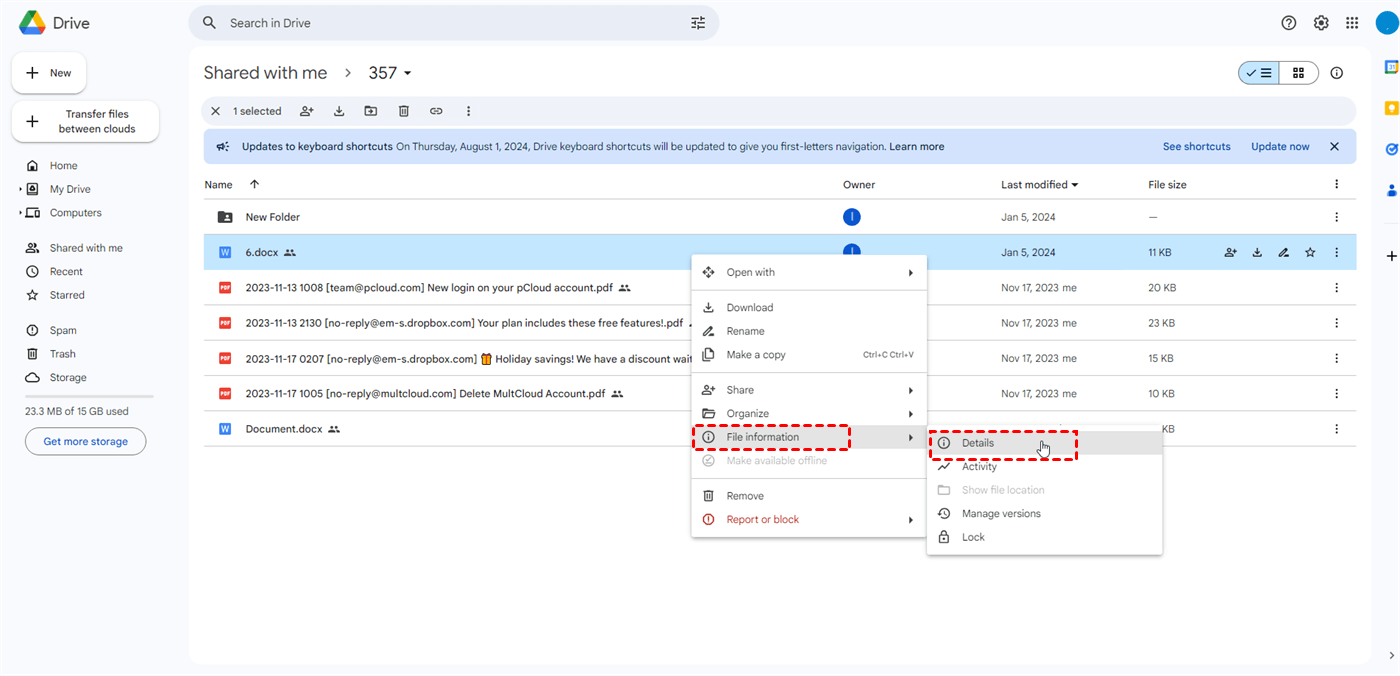Click the storage usage progress bar
This screenshot has height=676, width=1400.
click(x=89, y=396)
